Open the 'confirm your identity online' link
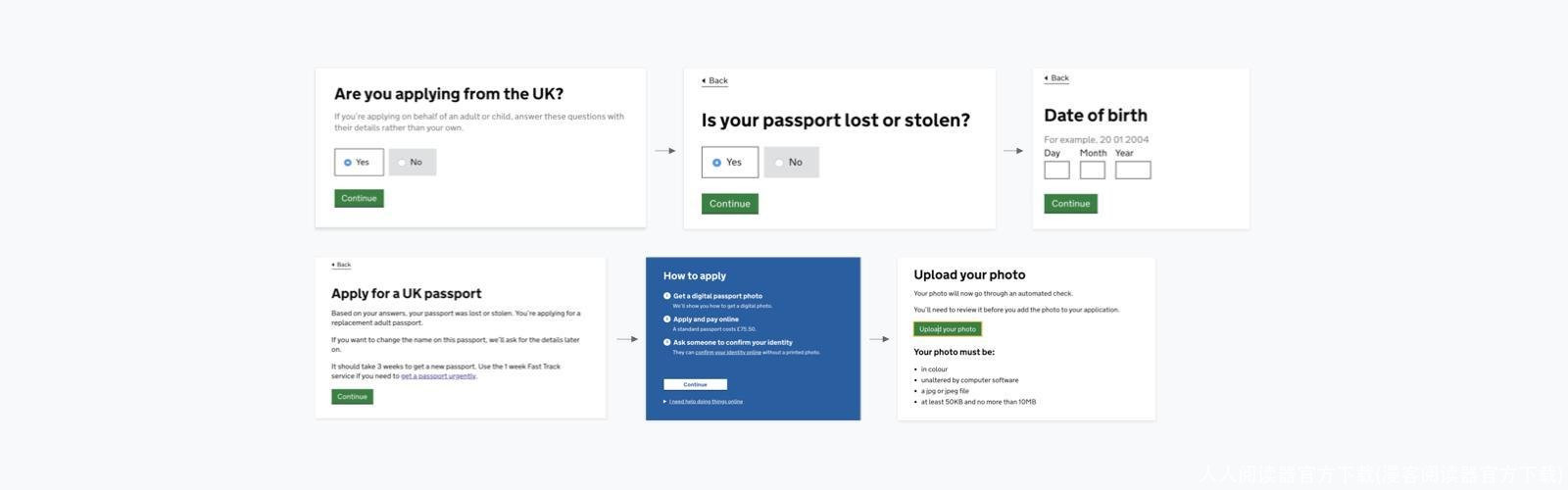 point(728,353)
